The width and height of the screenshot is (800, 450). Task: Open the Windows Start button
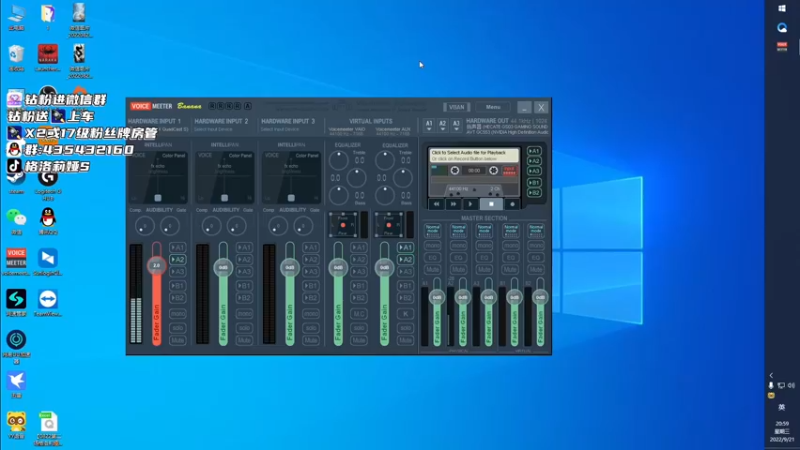pos(782,8)
